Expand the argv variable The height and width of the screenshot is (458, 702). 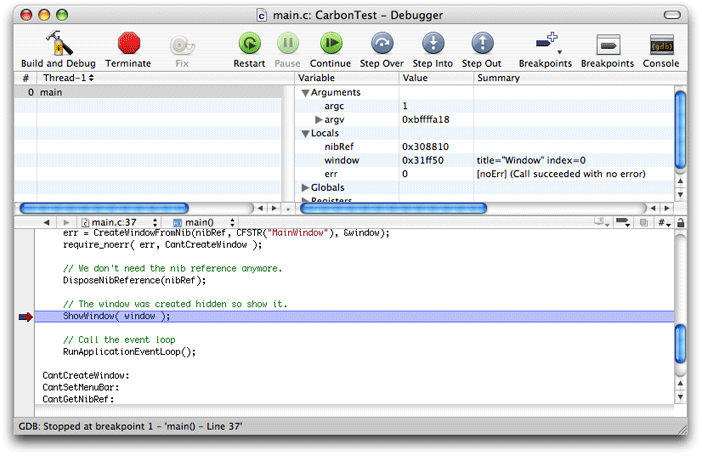point(319,120)
